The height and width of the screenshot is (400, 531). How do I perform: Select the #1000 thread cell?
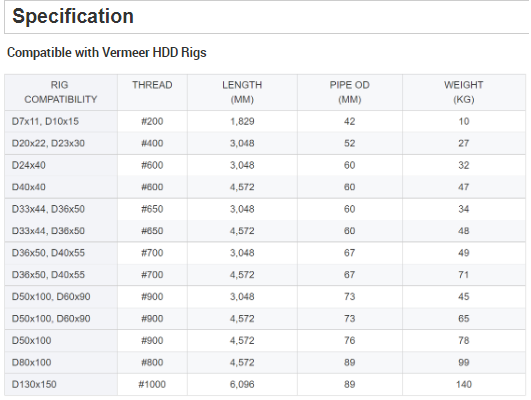coord(152,384)
